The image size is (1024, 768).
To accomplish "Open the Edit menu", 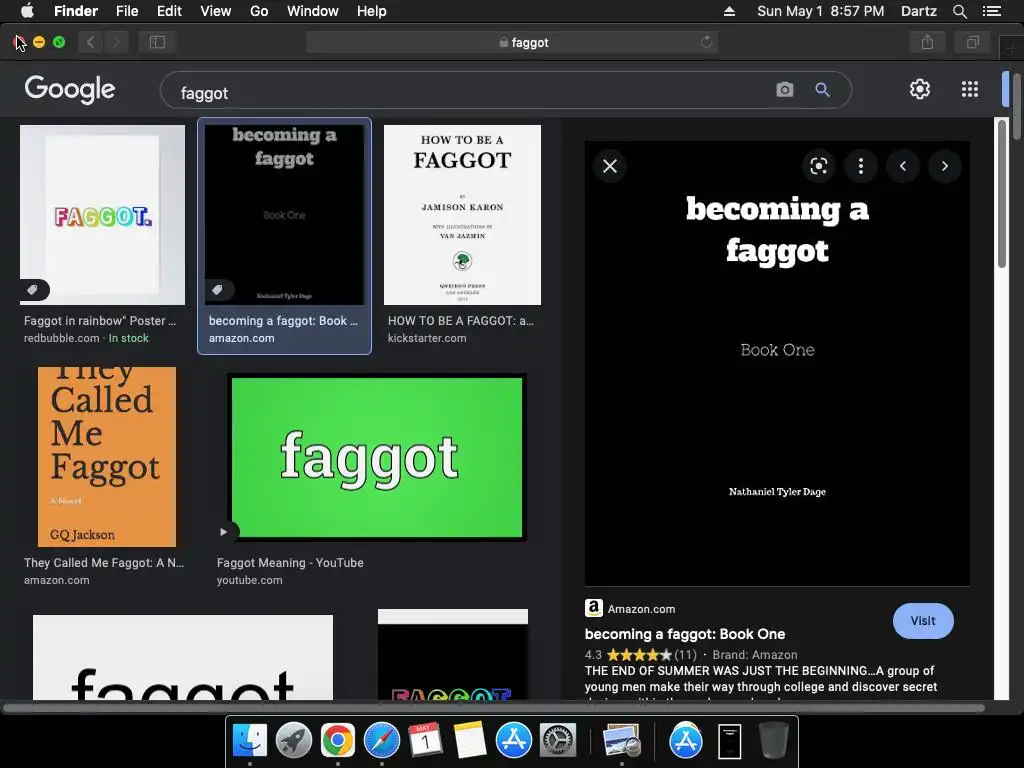I will pyautogui.click(x=169, y=11).
